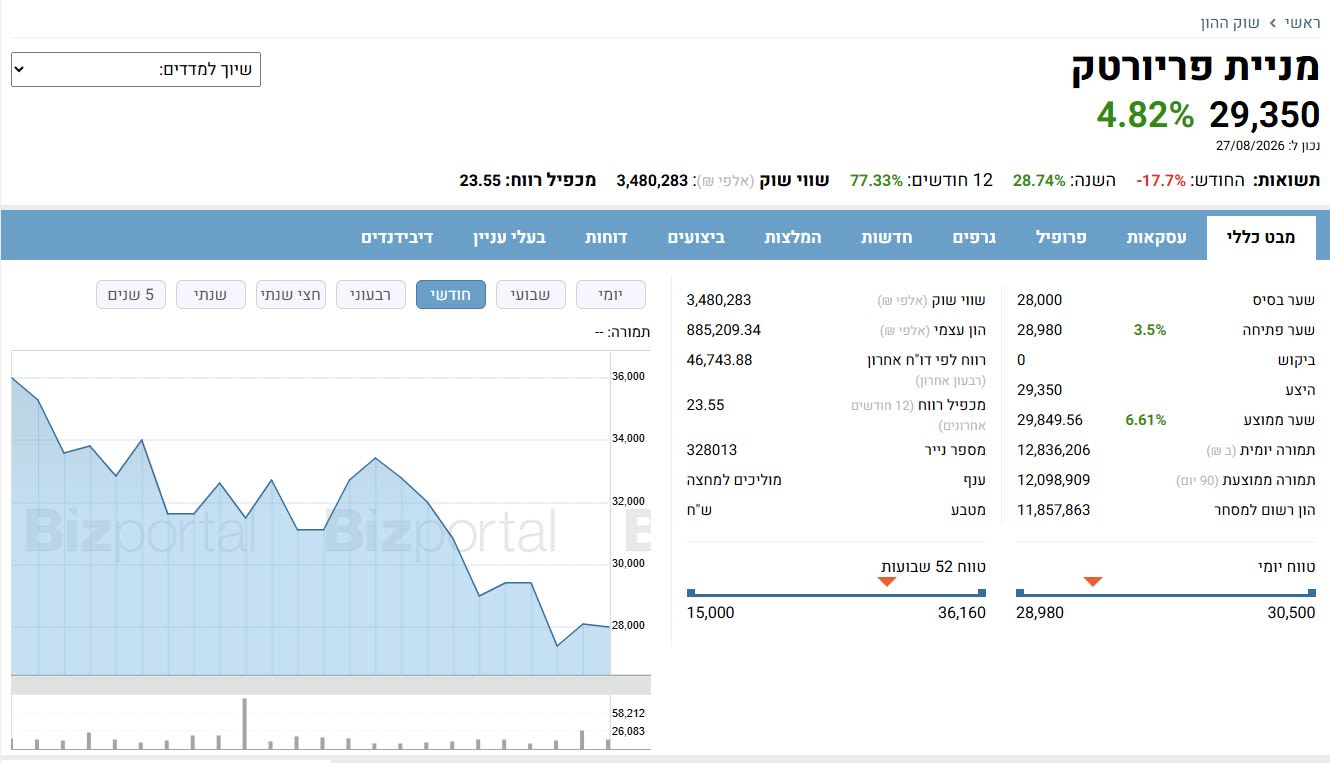The height and width of the screenshot is (763, 1330).
Task: Click the yearly return 28.74%
Action: tap(1039, 181)
